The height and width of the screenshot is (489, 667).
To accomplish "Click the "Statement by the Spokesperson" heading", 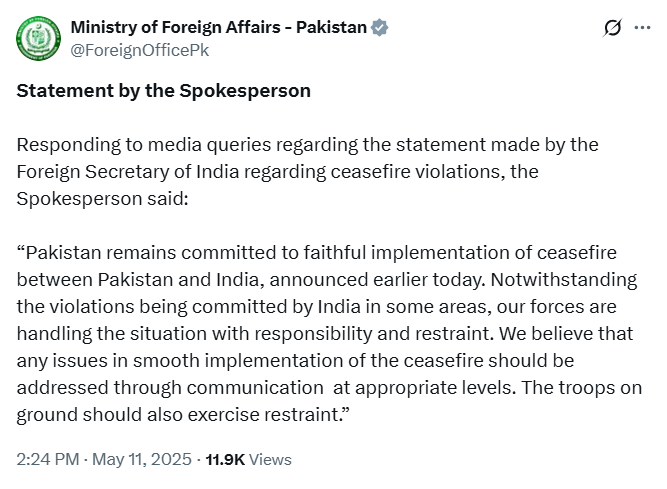I will 163,91.
